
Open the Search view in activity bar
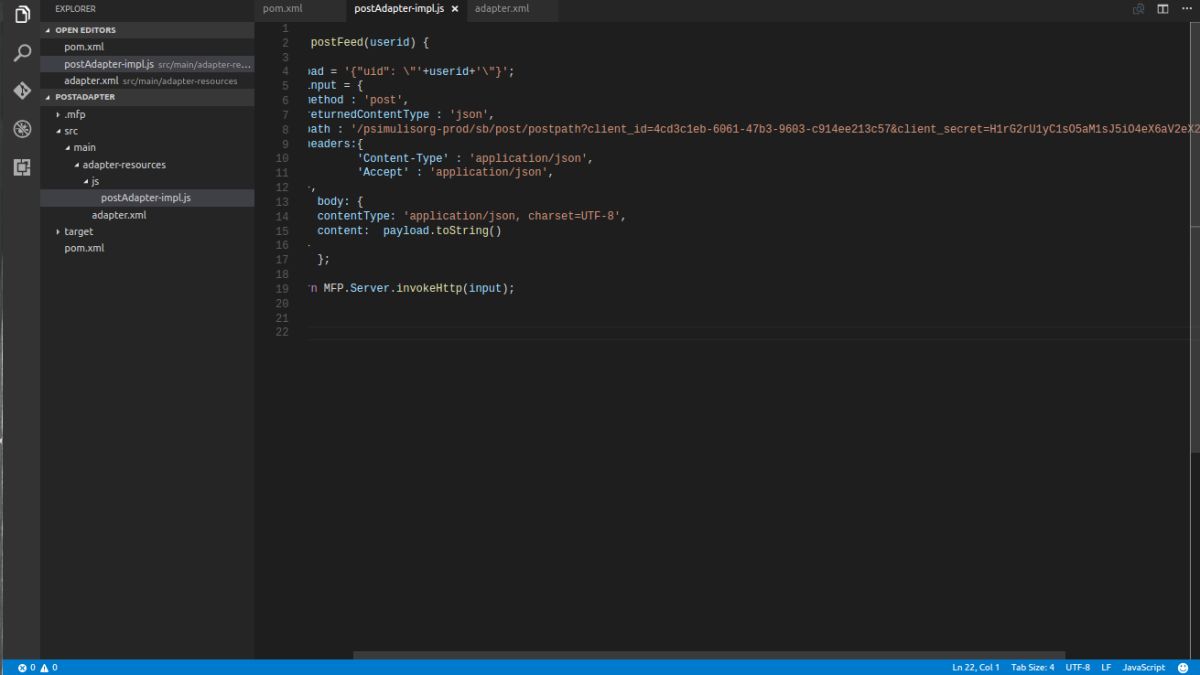21,53
